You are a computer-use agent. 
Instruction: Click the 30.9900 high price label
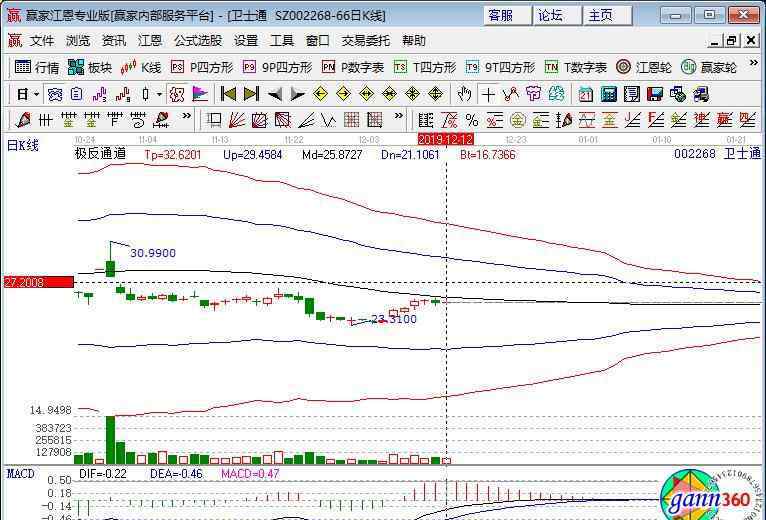(x=153, y=253)
